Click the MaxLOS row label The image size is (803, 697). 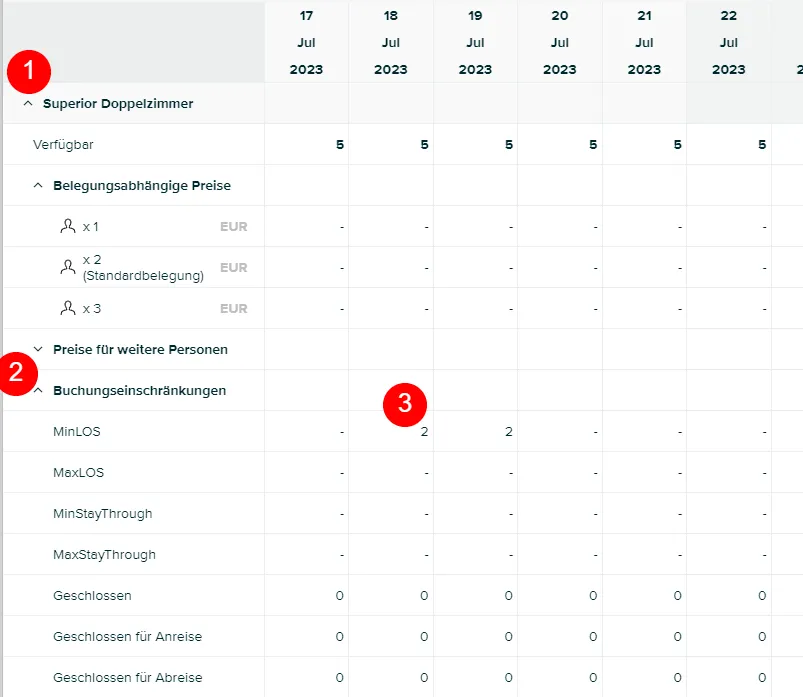[x=78, y=473]
